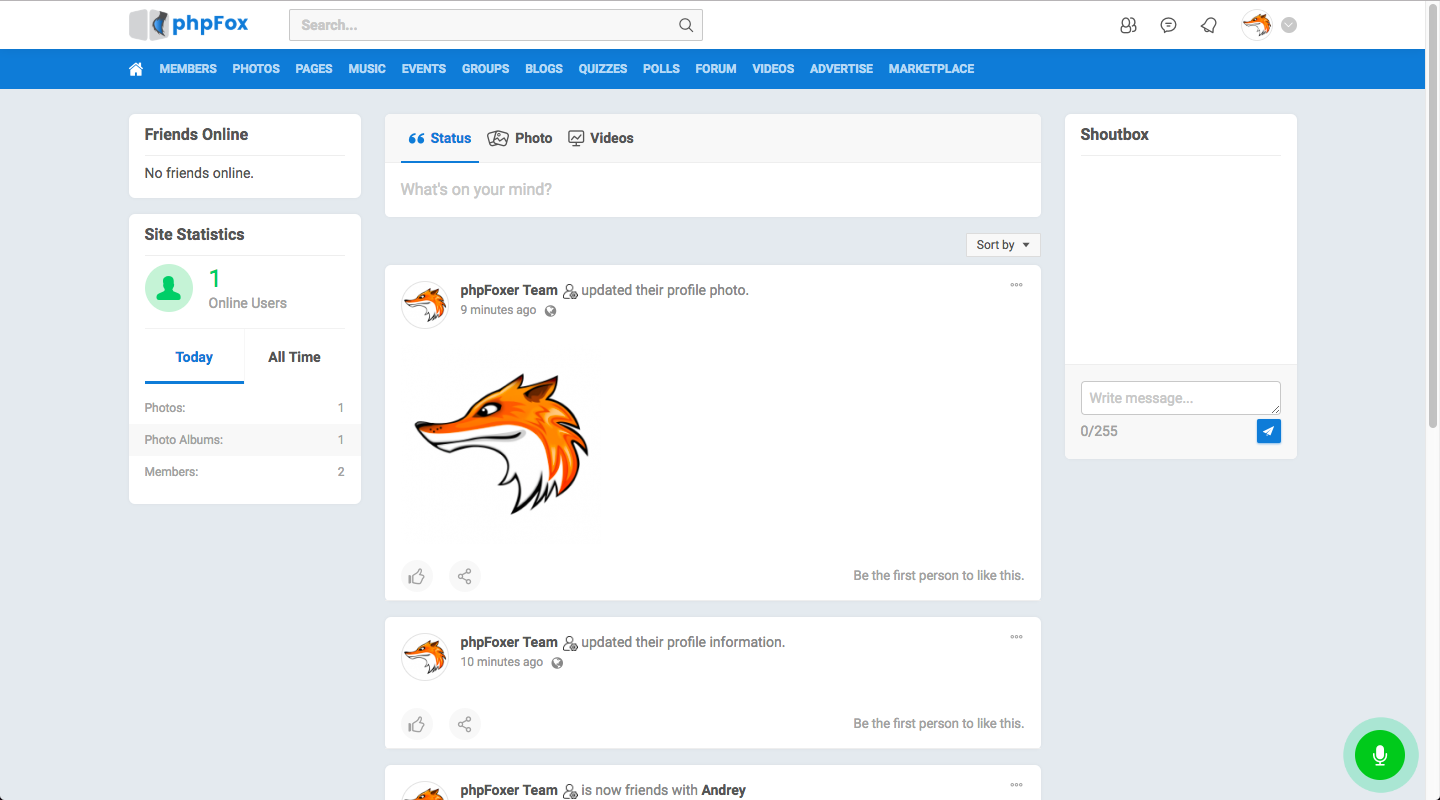Click user badge icon on profile information post

pyautogui.click(x=570, y=643)
